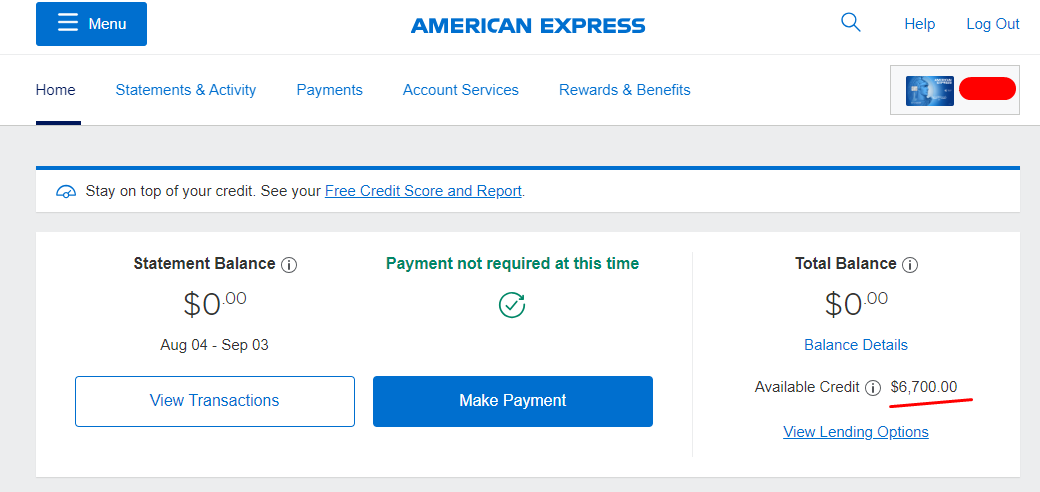Screen dimensions: 1040x492
Task: Click the View Transactions button
Action: 215,401
